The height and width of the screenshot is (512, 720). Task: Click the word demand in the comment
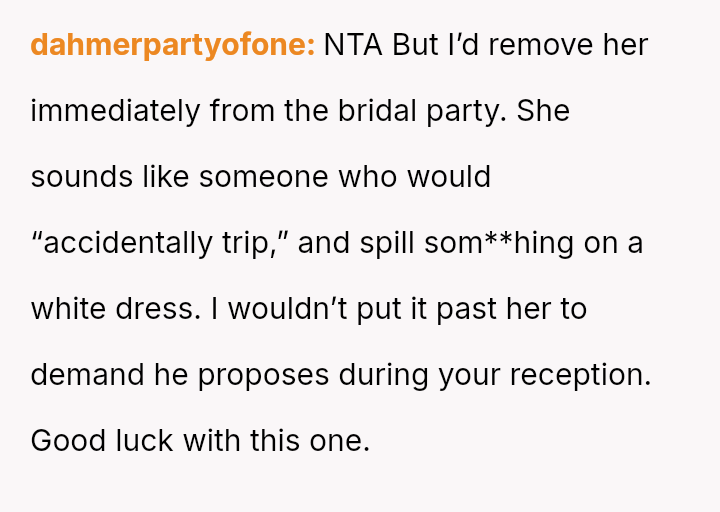pos(87,375)
